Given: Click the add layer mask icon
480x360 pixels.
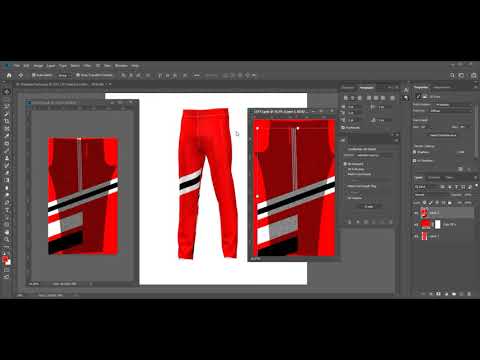Looking at the screenshot, I should tap(439, 294).
